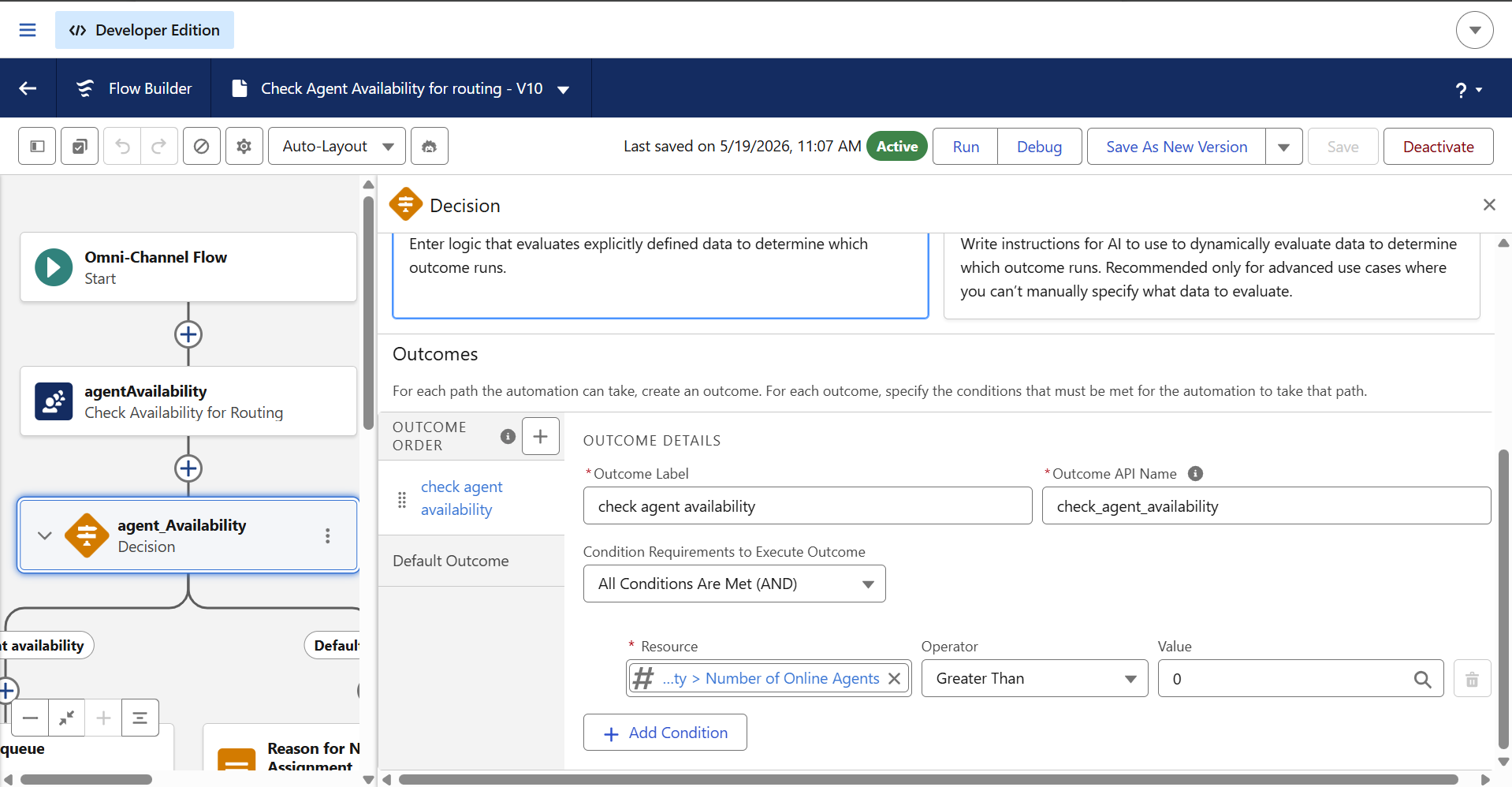Open the agent_Availability three-dot menu
1512x787 pixels.
pos(327,535)
